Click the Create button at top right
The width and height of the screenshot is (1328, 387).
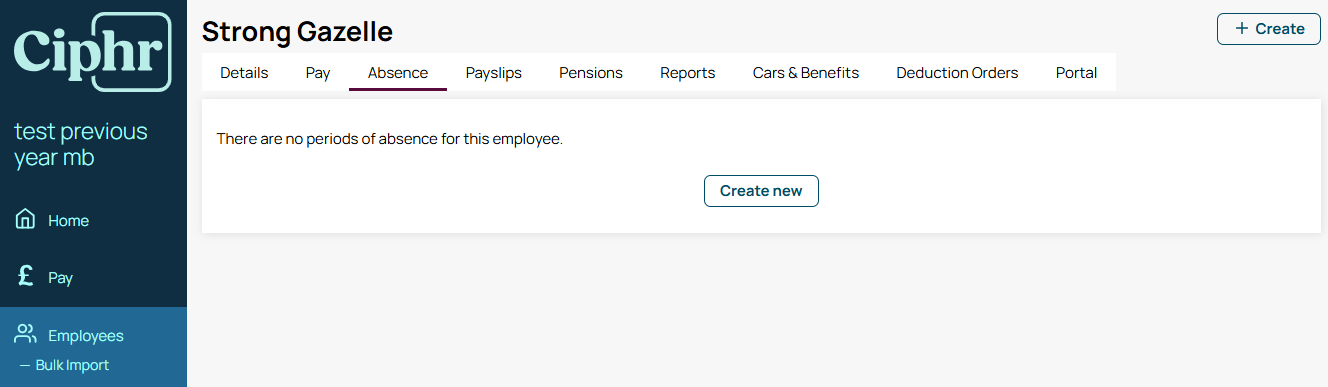[1269, 29]
